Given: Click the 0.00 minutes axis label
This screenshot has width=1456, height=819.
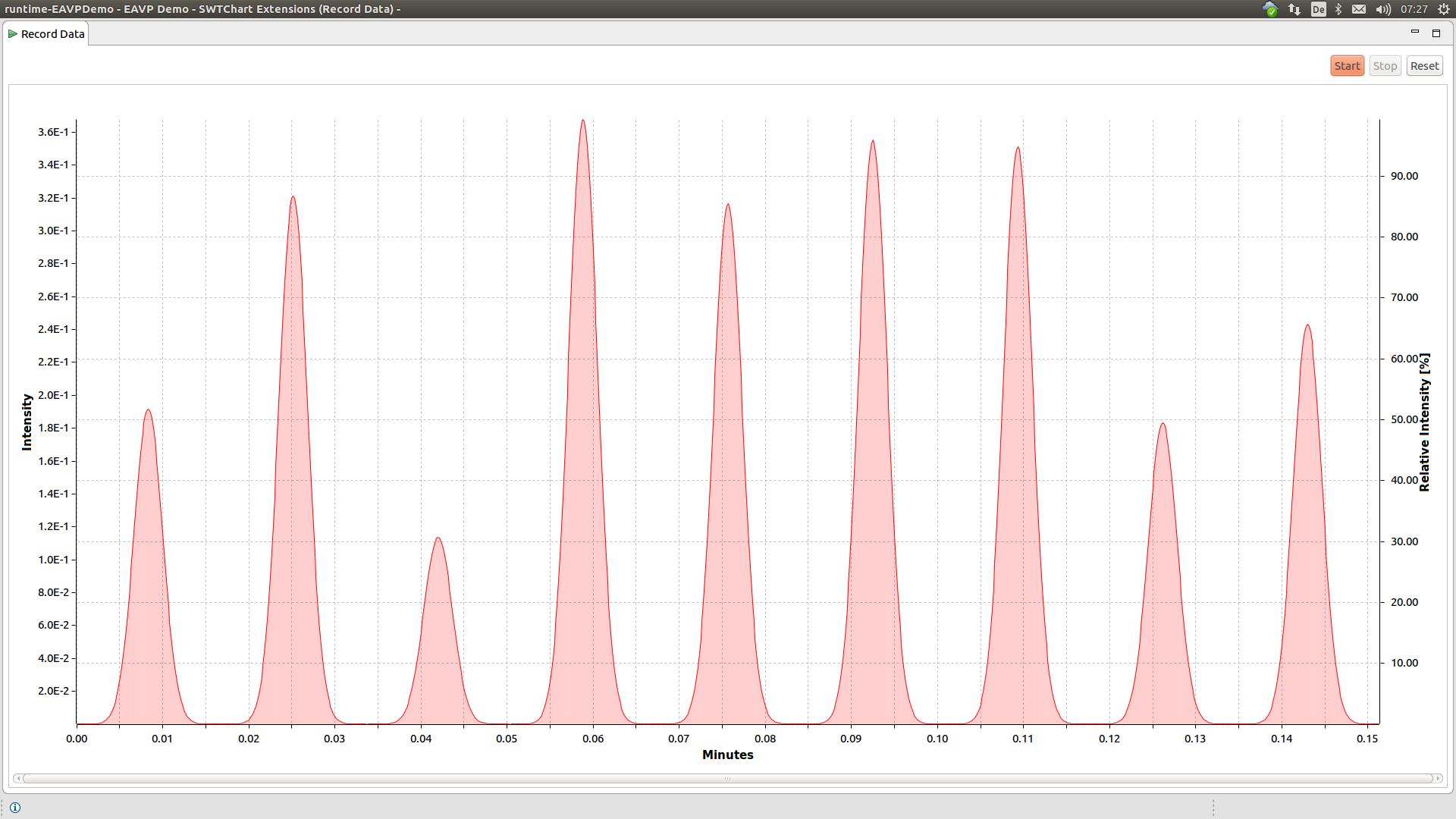Looking at the screenshot, I should point(77,739).
